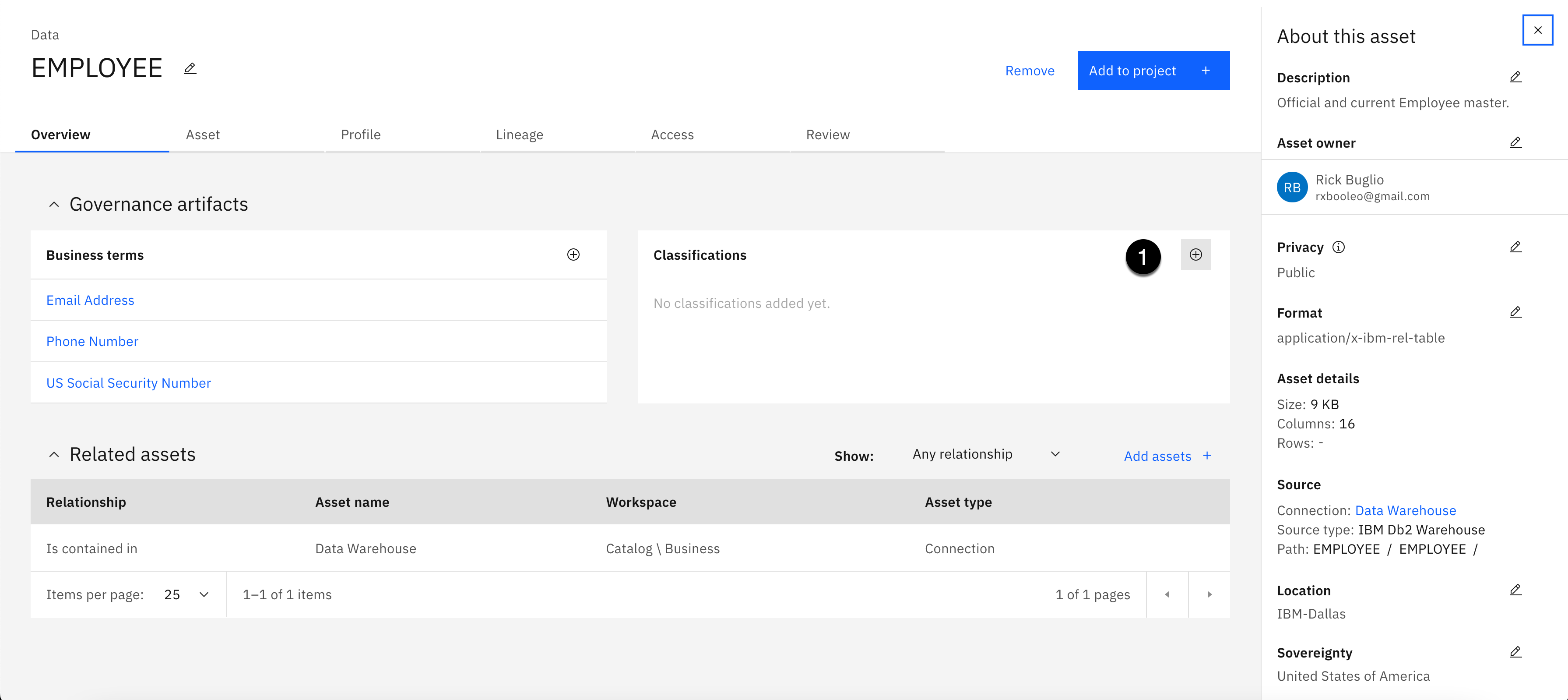
Task: Edit the Asset owner
Action: coord(1515,142)
